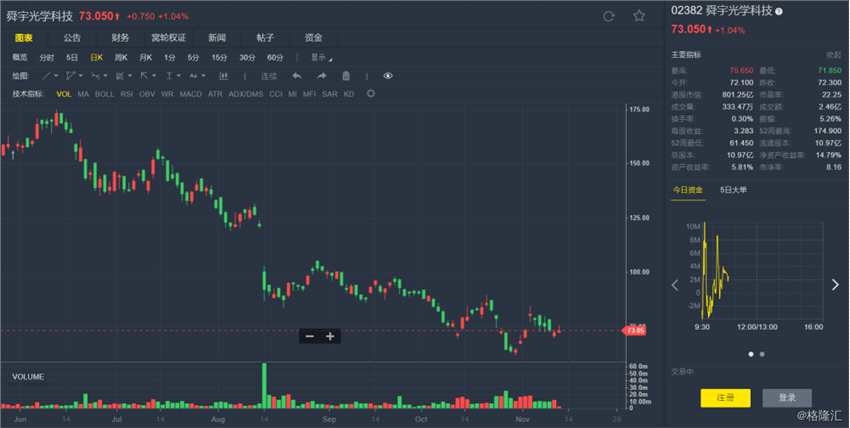Viewport: 850px width, 428px height.
Task: Click the yellow 注册 register button
Action: point(725,398)
